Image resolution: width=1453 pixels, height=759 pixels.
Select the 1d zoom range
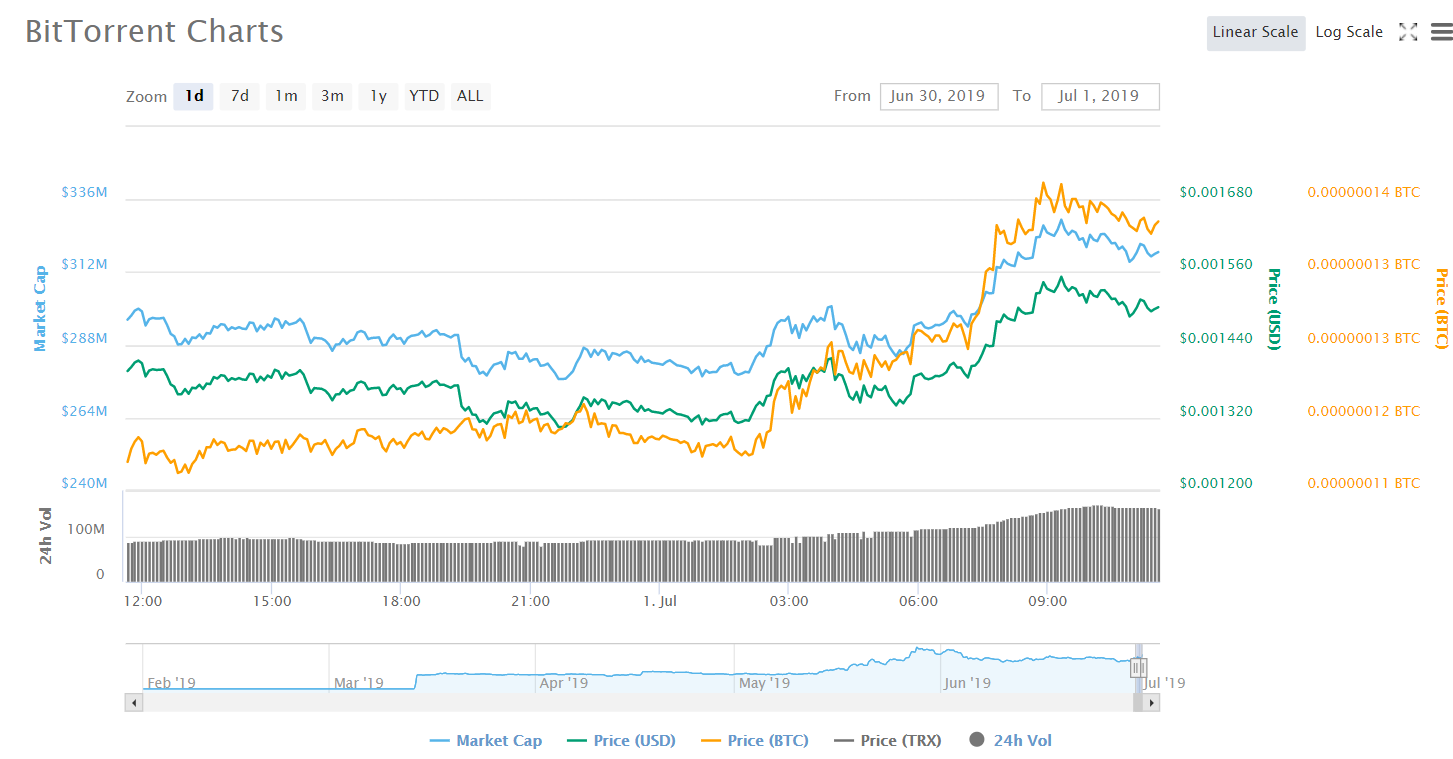click(194, 96)
